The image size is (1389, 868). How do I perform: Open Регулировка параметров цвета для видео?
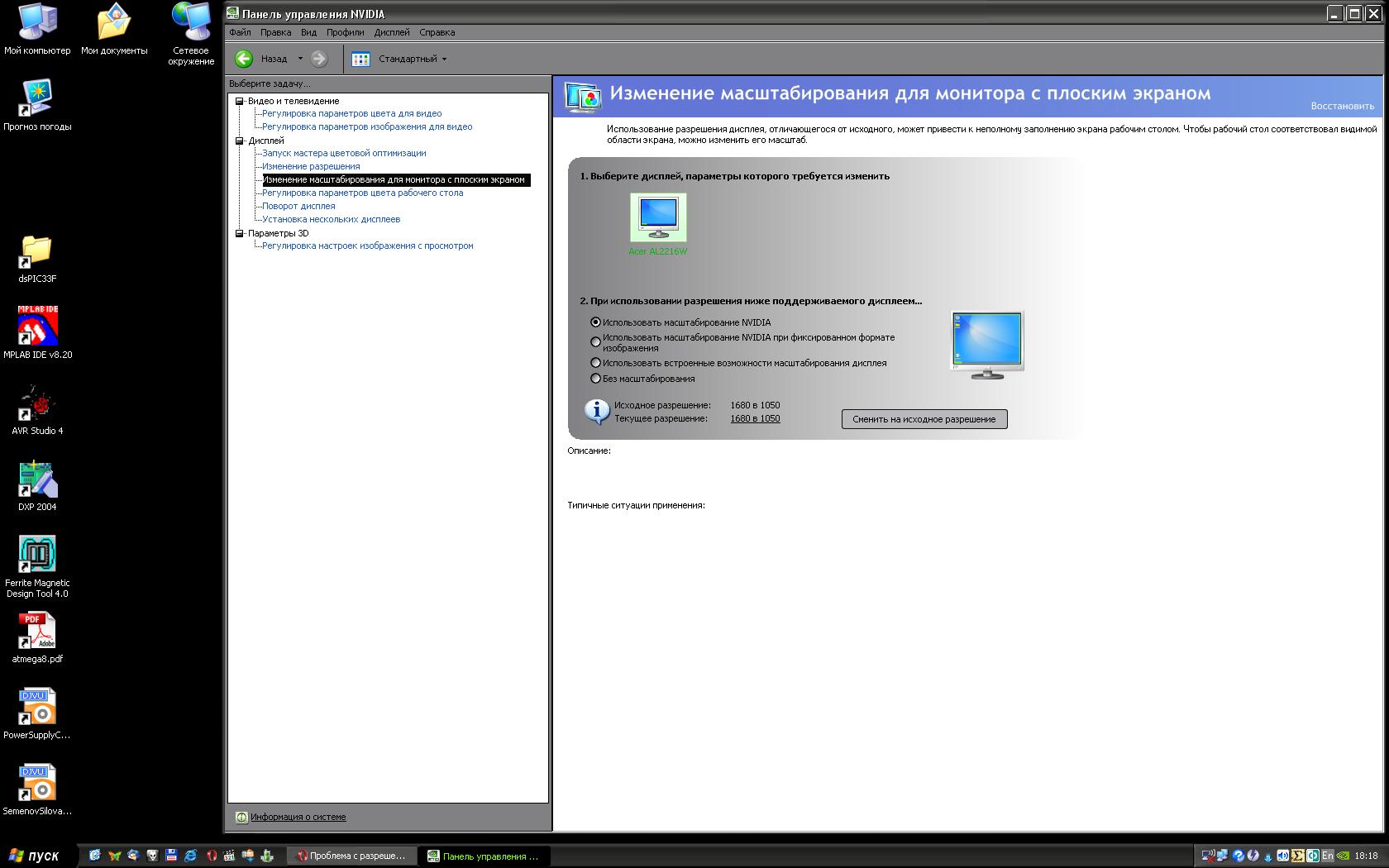[351, 113]
